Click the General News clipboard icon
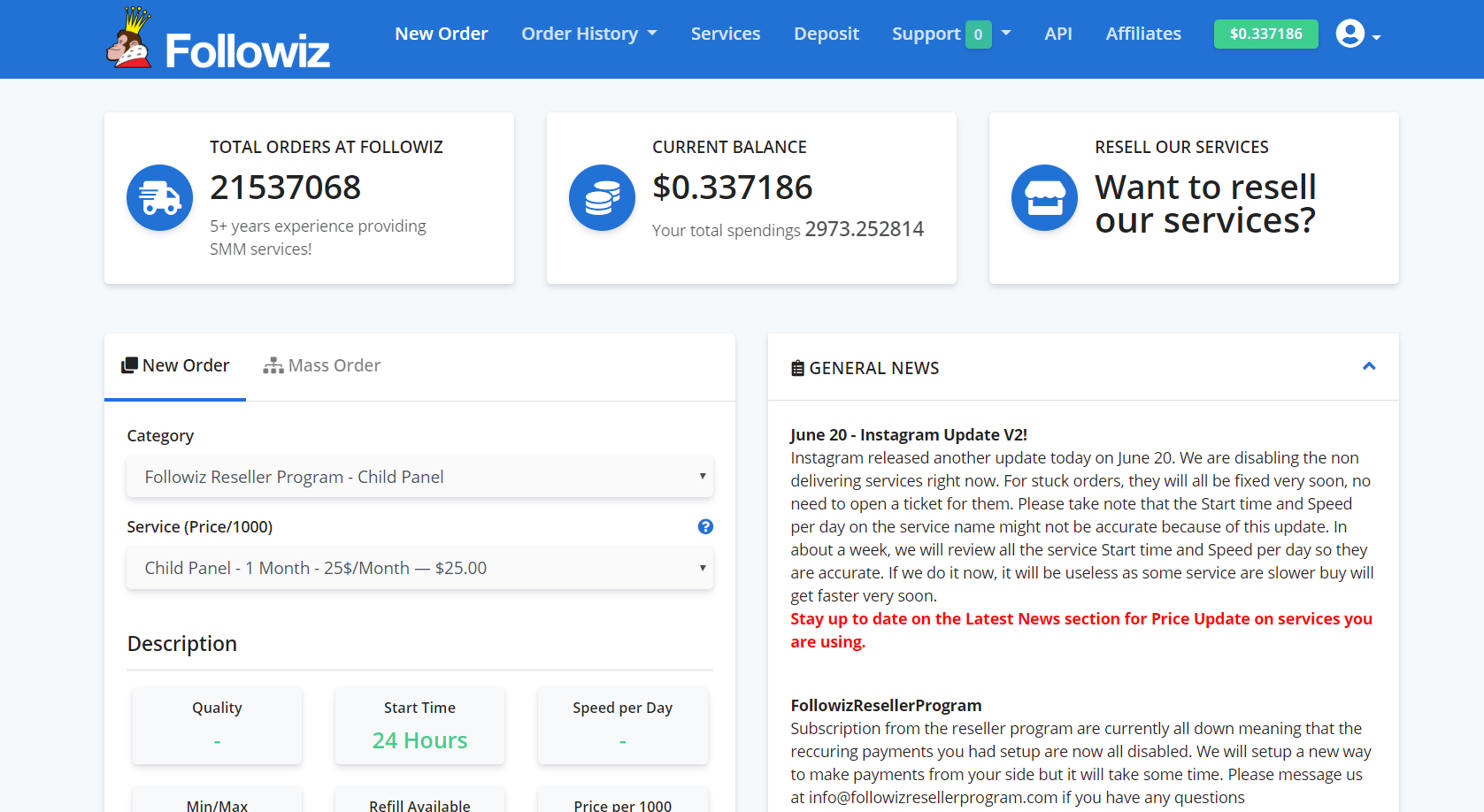 tap(797, 368)
